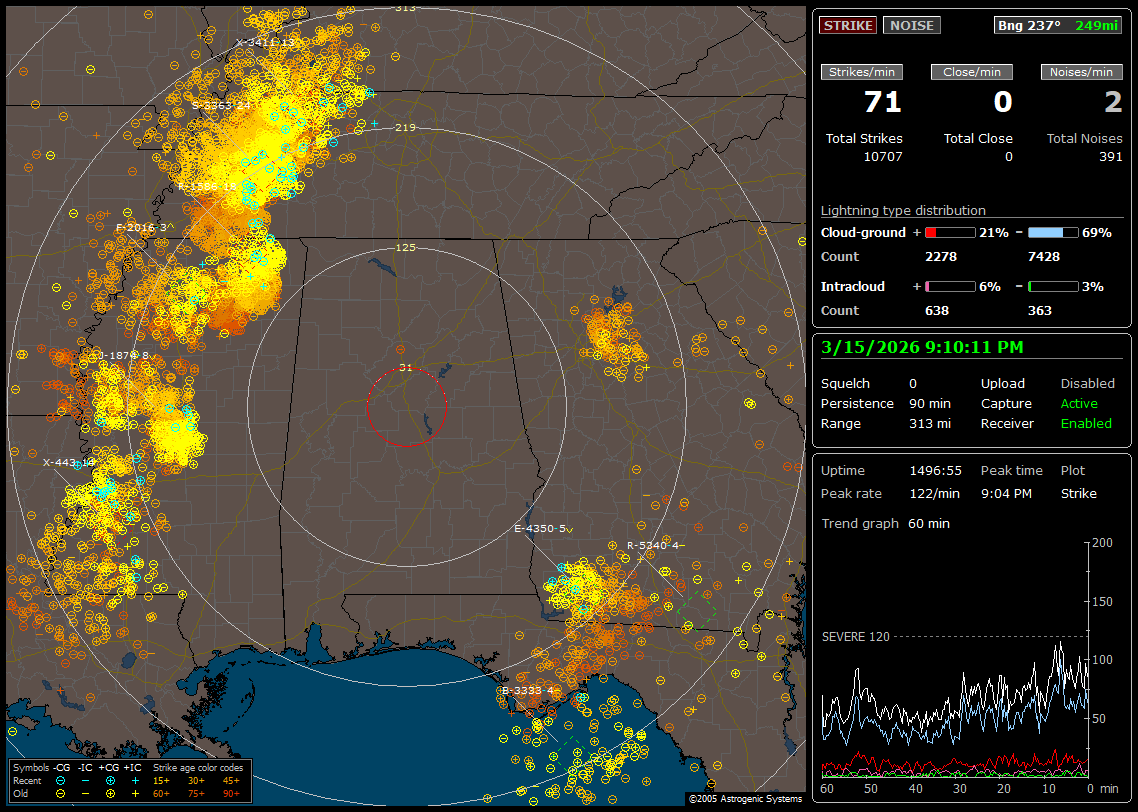Click the Close/min label button
Screen dimensions: 1138x812
click(972, 72)
